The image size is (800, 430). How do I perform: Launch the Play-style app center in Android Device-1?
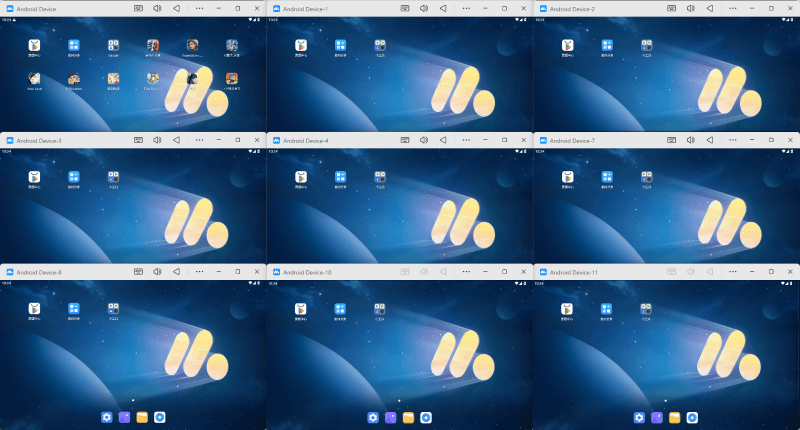(x=301, y=45)
